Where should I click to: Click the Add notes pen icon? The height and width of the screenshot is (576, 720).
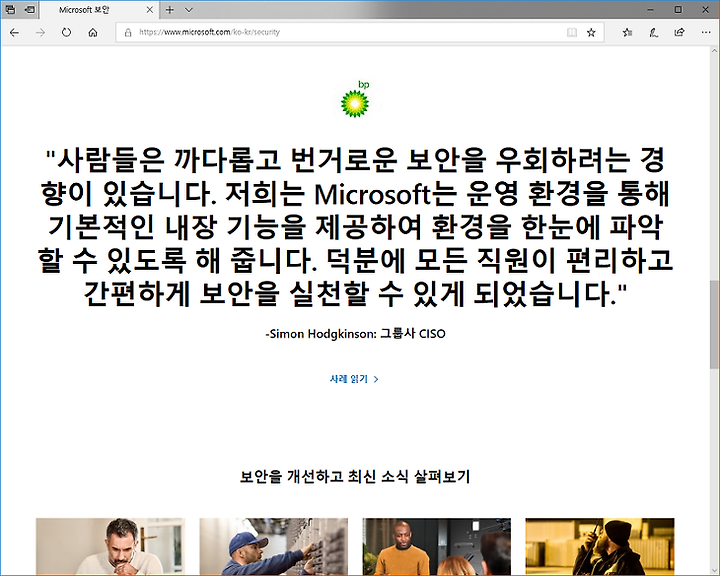pos(653,32)
